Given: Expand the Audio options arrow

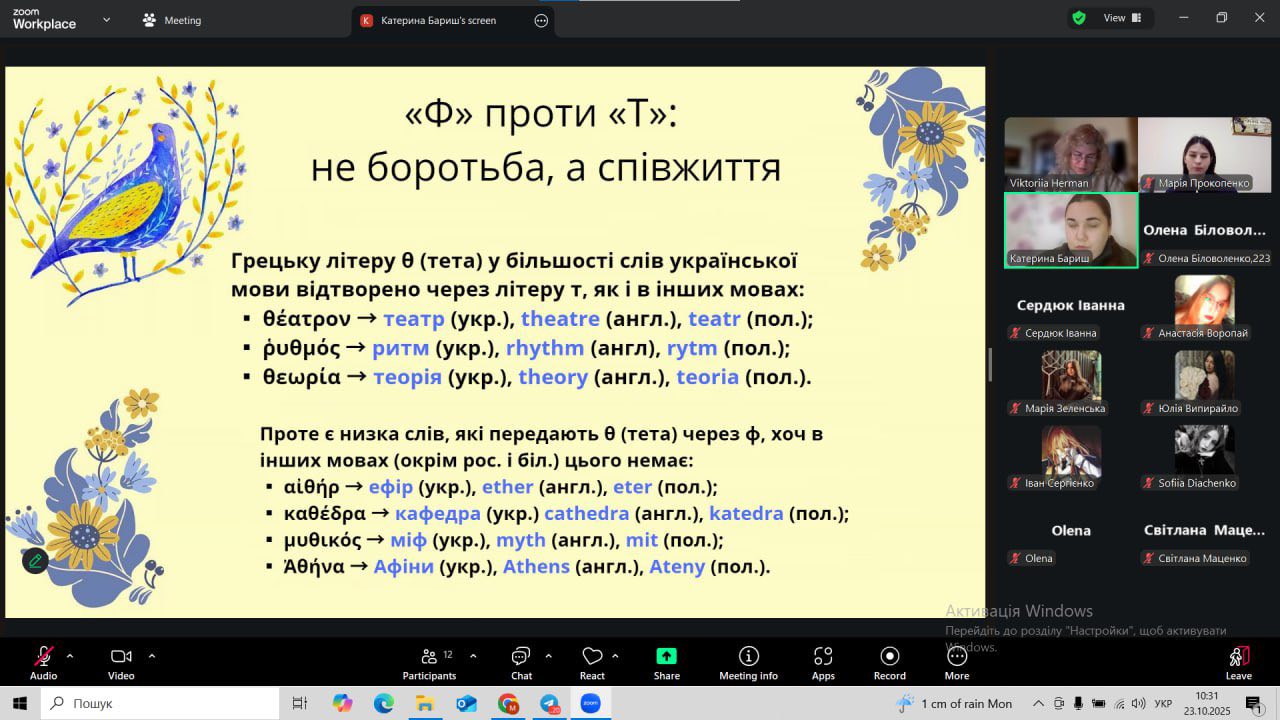Looking at the screenshot, I should (70, 656).
